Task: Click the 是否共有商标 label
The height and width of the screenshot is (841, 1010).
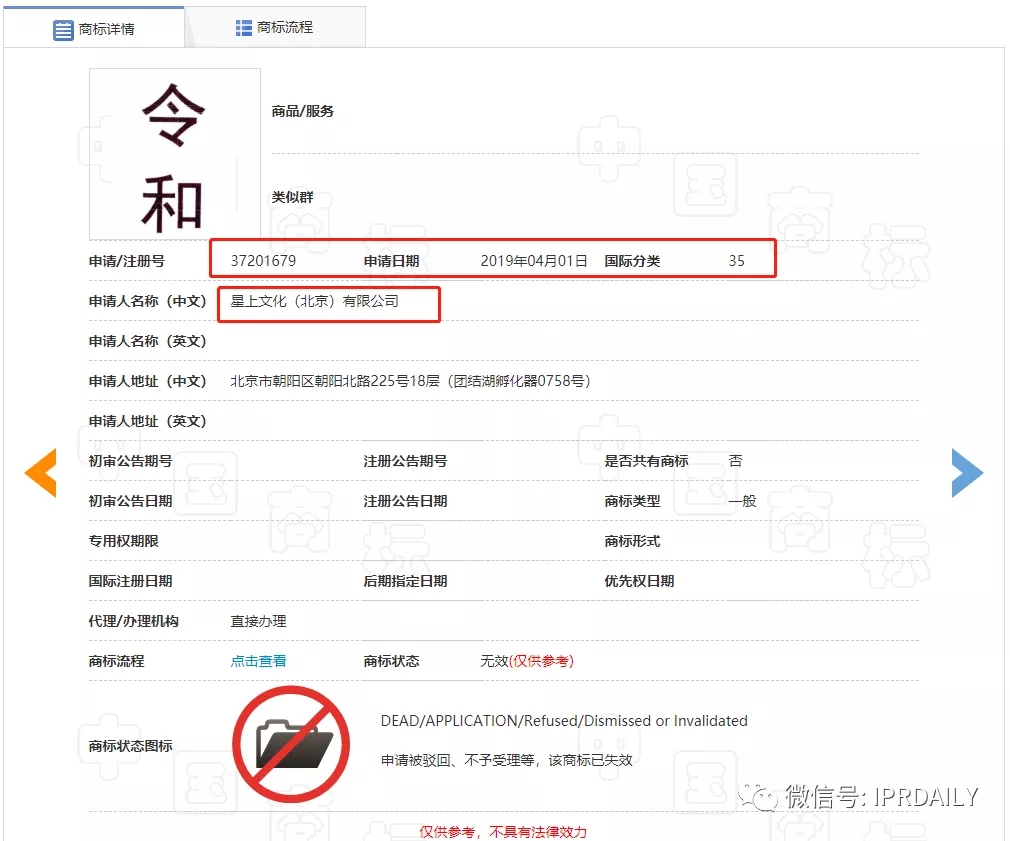Action: [646, 461]
